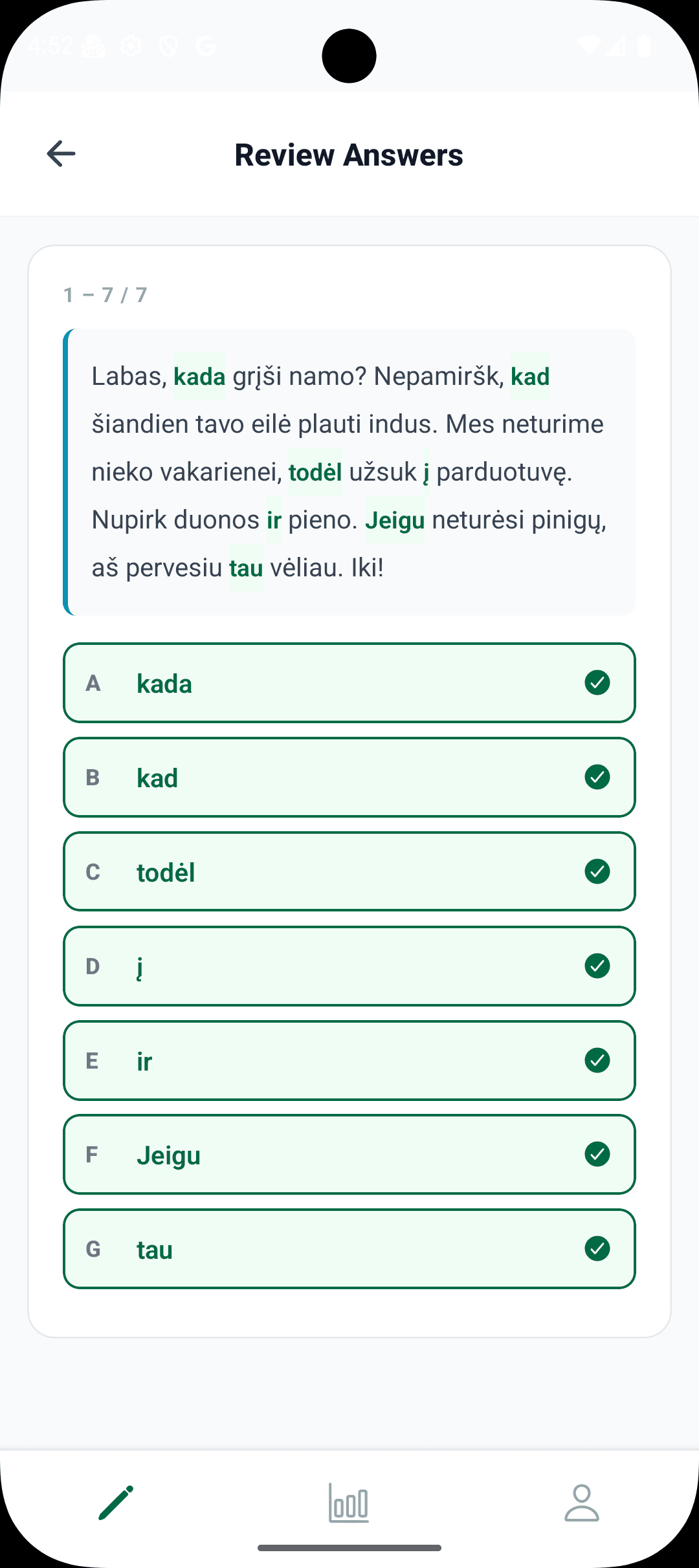Tap the passage text card
The height and width of the screenshot is (1568, 699).
[x=349, y=472]
